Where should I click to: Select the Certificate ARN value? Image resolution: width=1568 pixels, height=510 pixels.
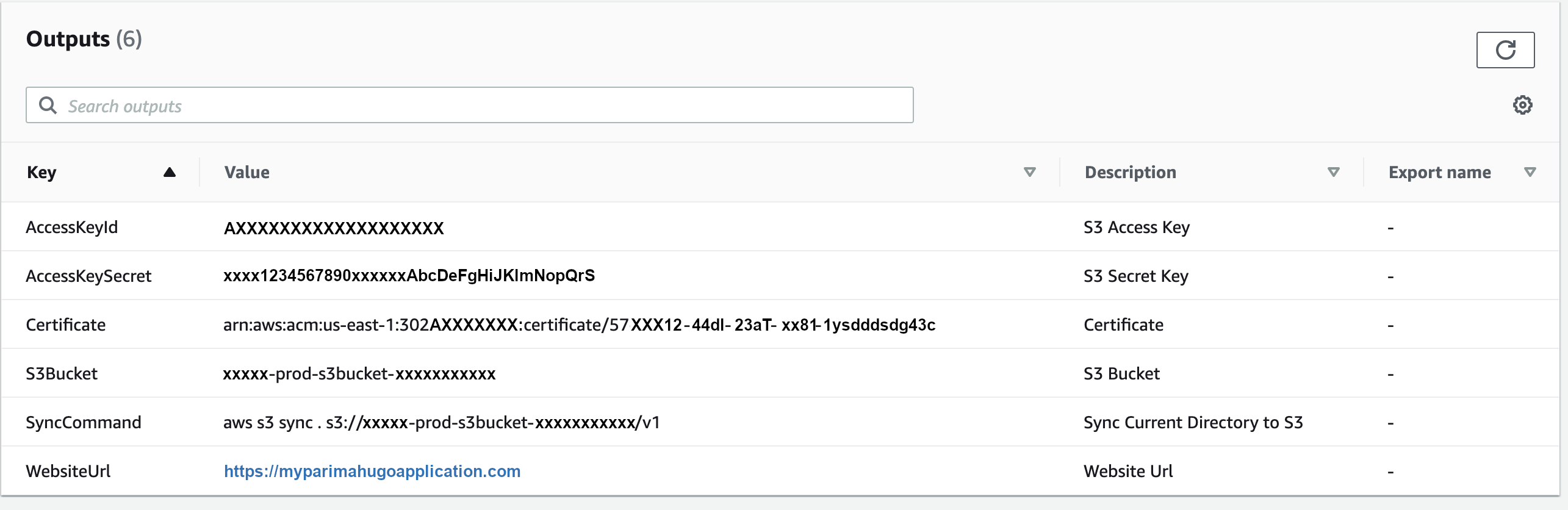click(579, 325)
